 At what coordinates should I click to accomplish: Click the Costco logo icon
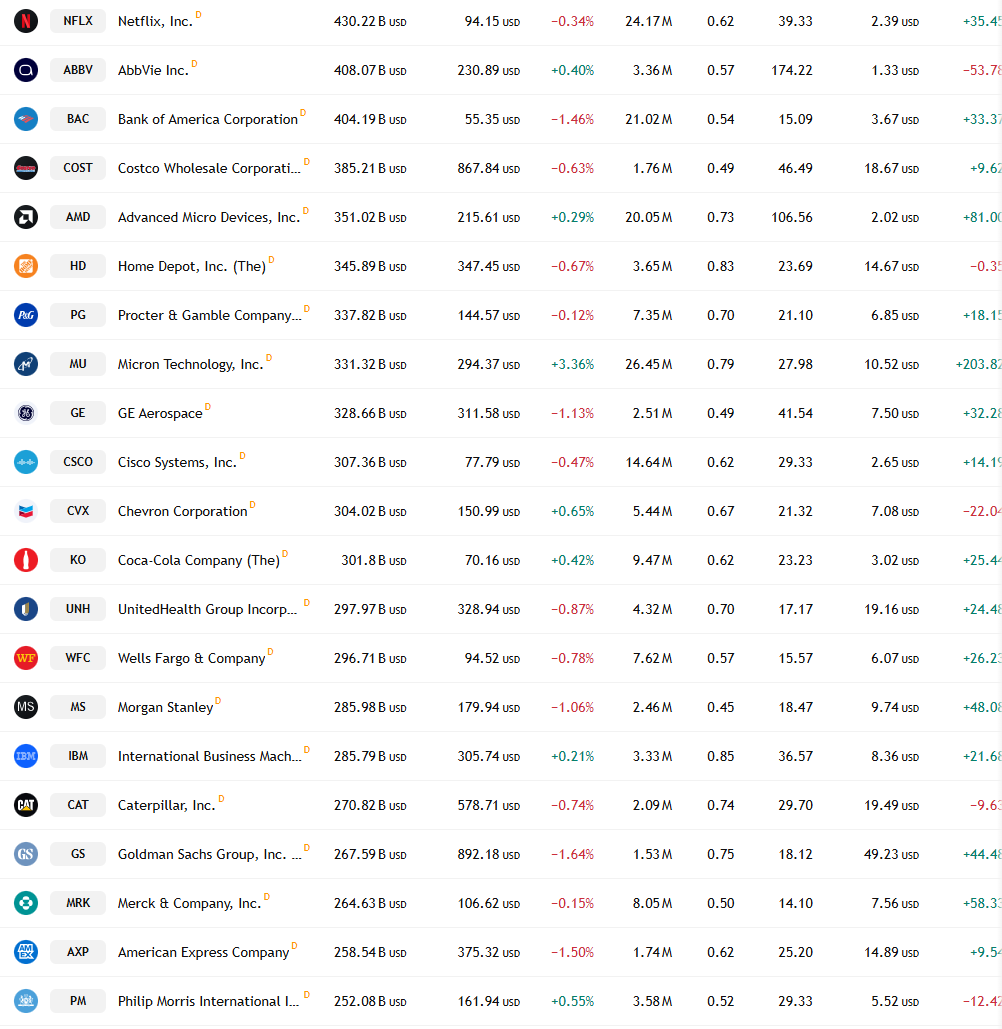(26, 168)
